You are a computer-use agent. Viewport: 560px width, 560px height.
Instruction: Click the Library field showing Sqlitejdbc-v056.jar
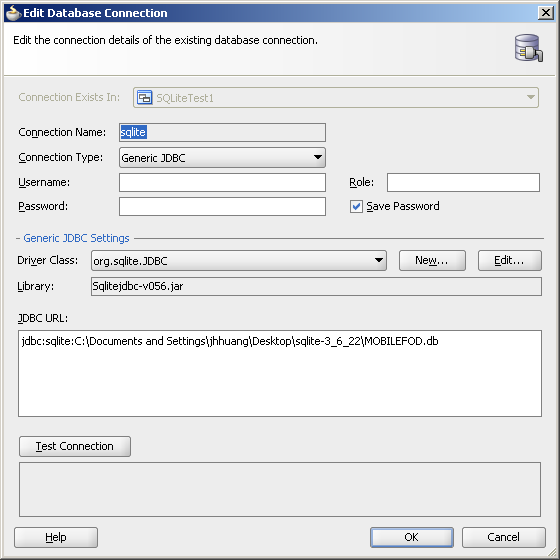pyautogui.click(x=316, y=286)
